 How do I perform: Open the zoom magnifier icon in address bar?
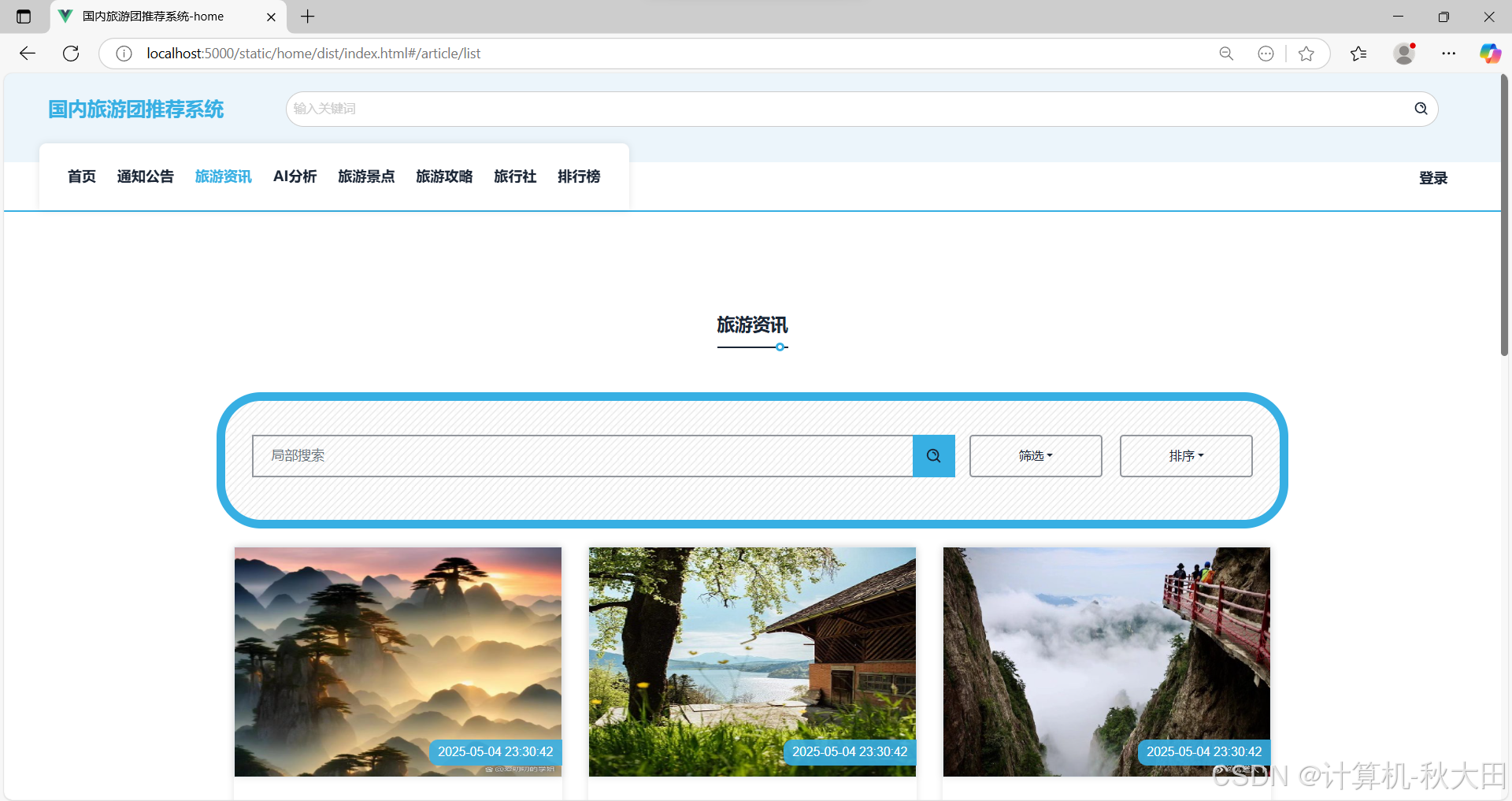1226,54
